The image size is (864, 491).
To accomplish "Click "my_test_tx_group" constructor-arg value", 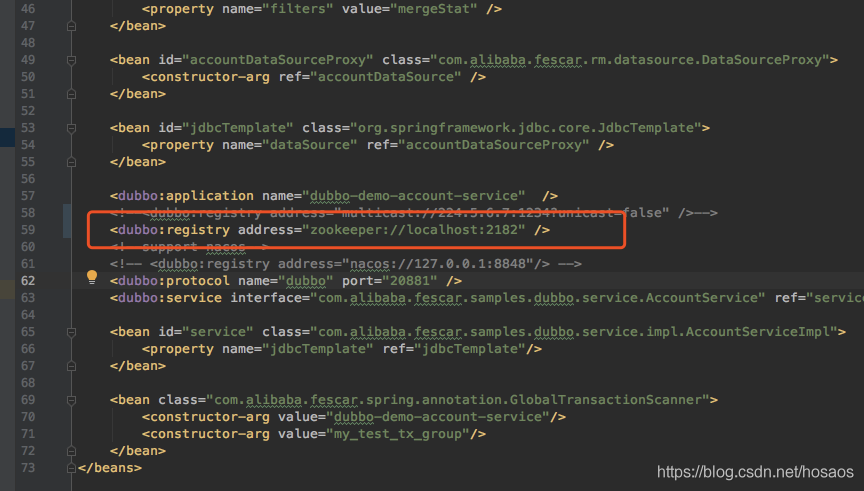I will coord(398,434).
